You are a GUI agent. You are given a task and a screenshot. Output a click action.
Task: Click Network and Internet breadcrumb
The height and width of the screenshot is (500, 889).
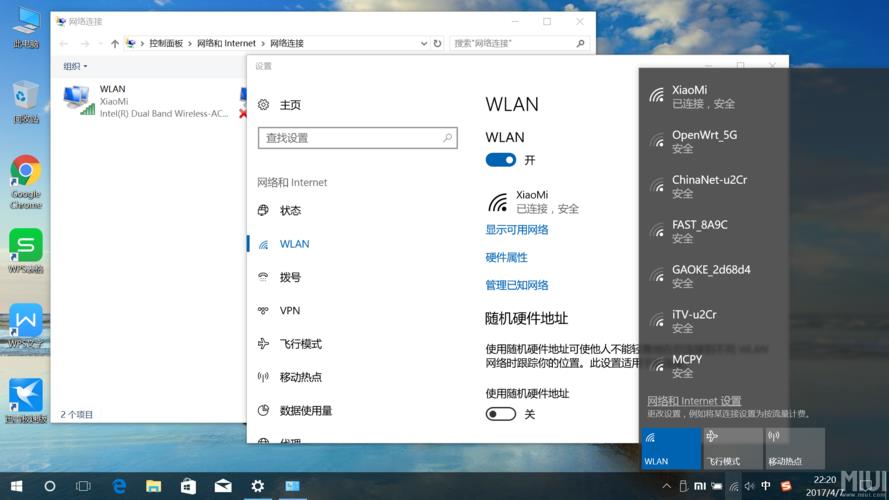click(x=226, y=43)
